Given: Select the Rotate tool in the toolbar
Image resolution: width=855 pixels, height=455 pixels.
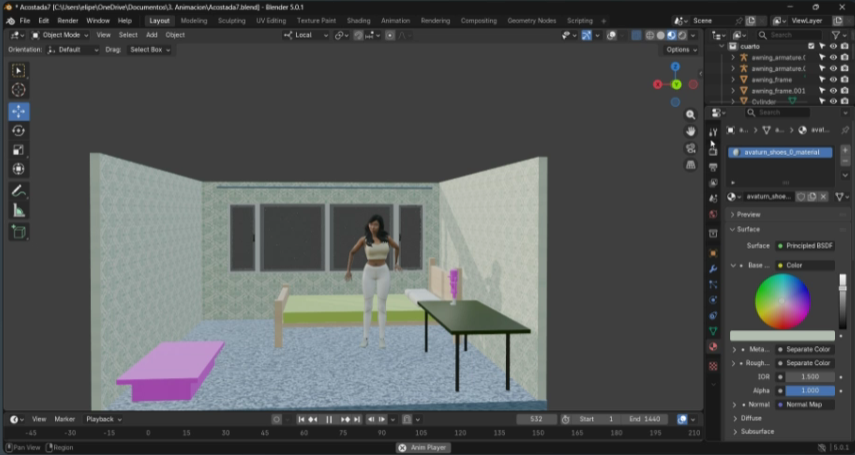Looking at the screenshot, I should pyautogui.click(x=19, y=130).
